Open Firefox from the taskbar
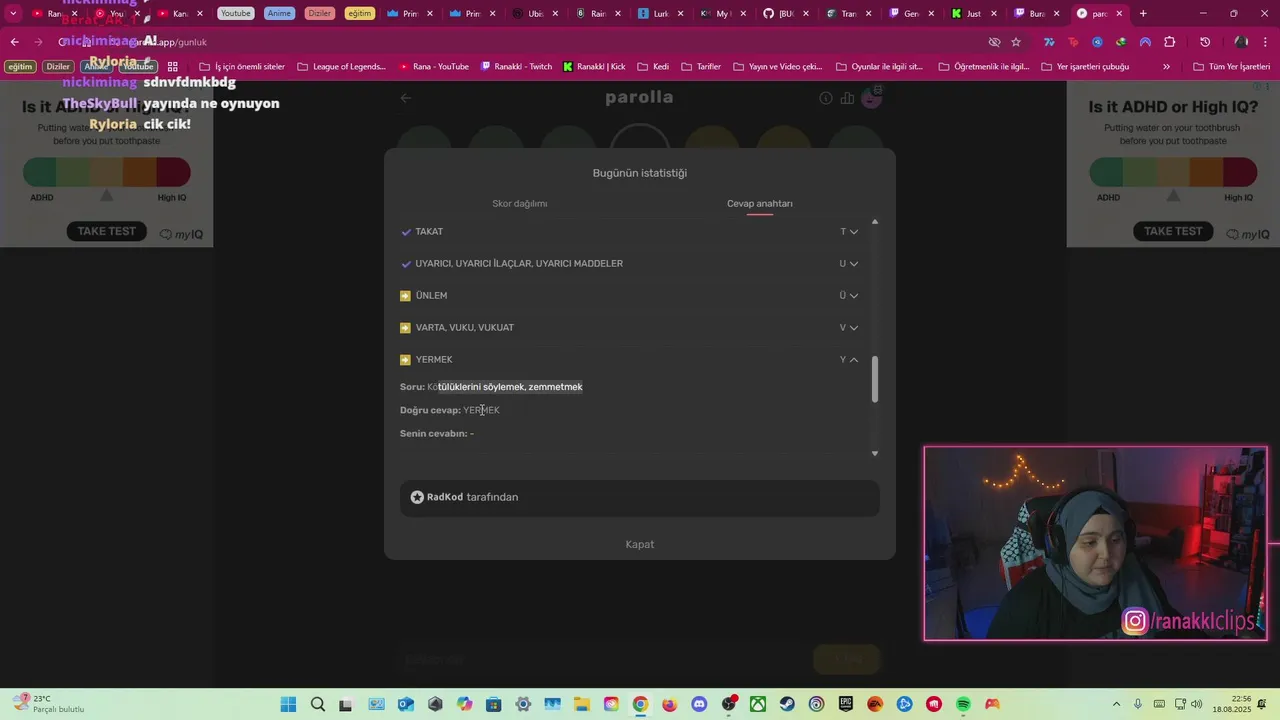This screenshot has height=720, width=1280. (669, 704)
